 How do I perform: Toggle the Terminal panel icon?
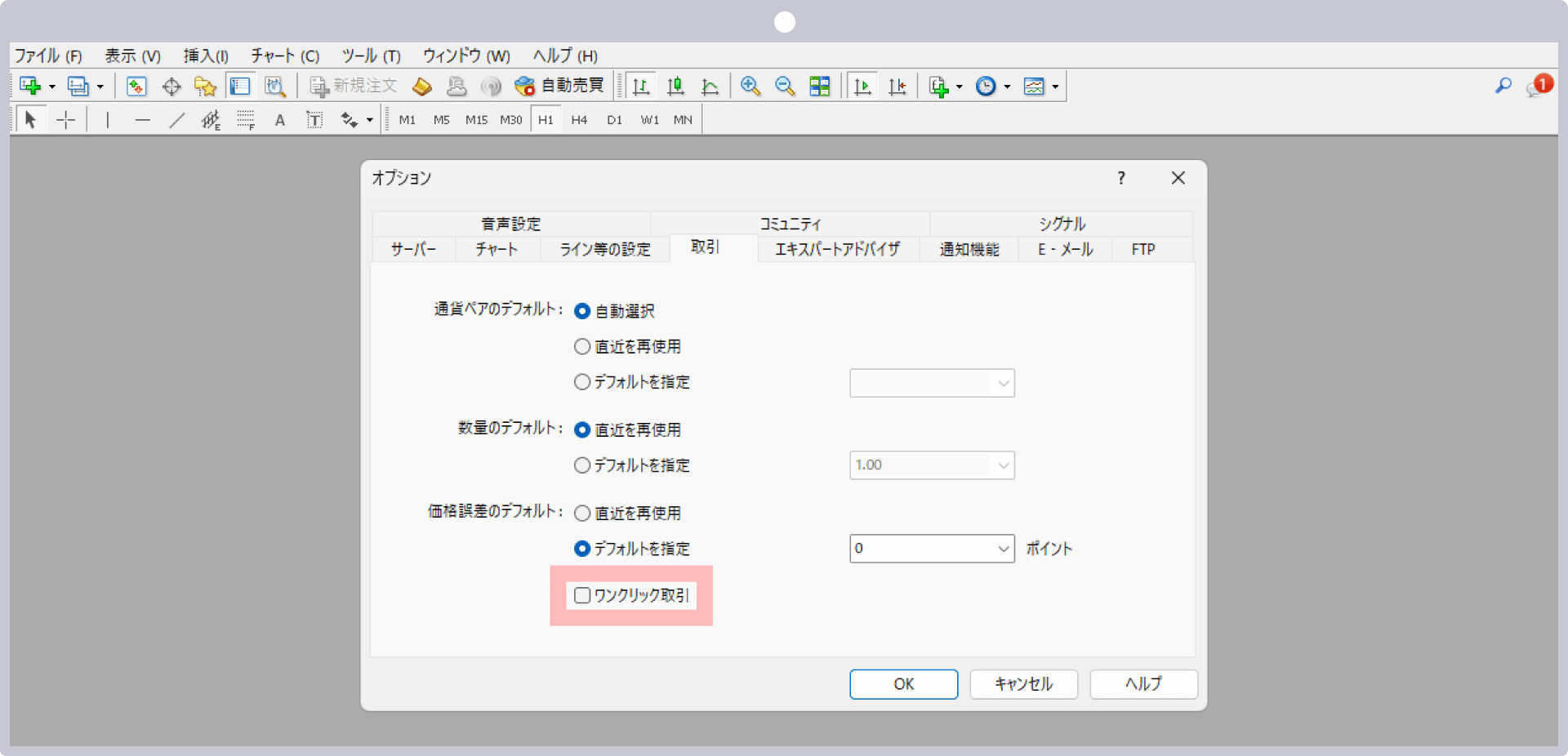[x=240, y=86]
